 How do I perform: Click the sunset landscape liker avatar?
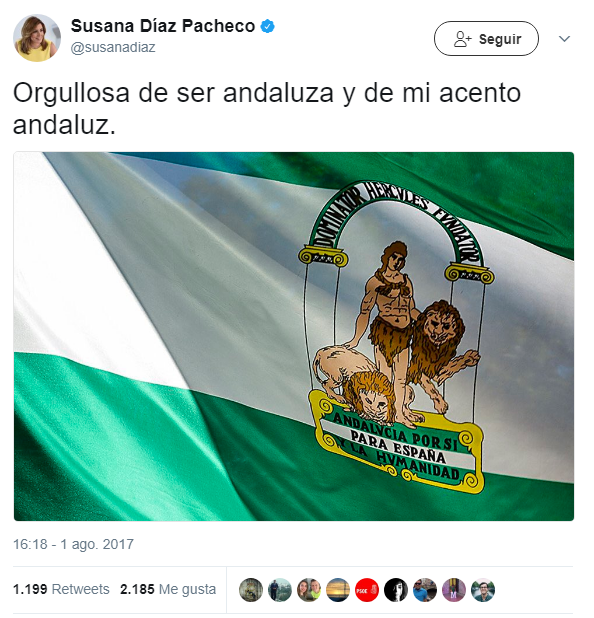click(338, 590)
